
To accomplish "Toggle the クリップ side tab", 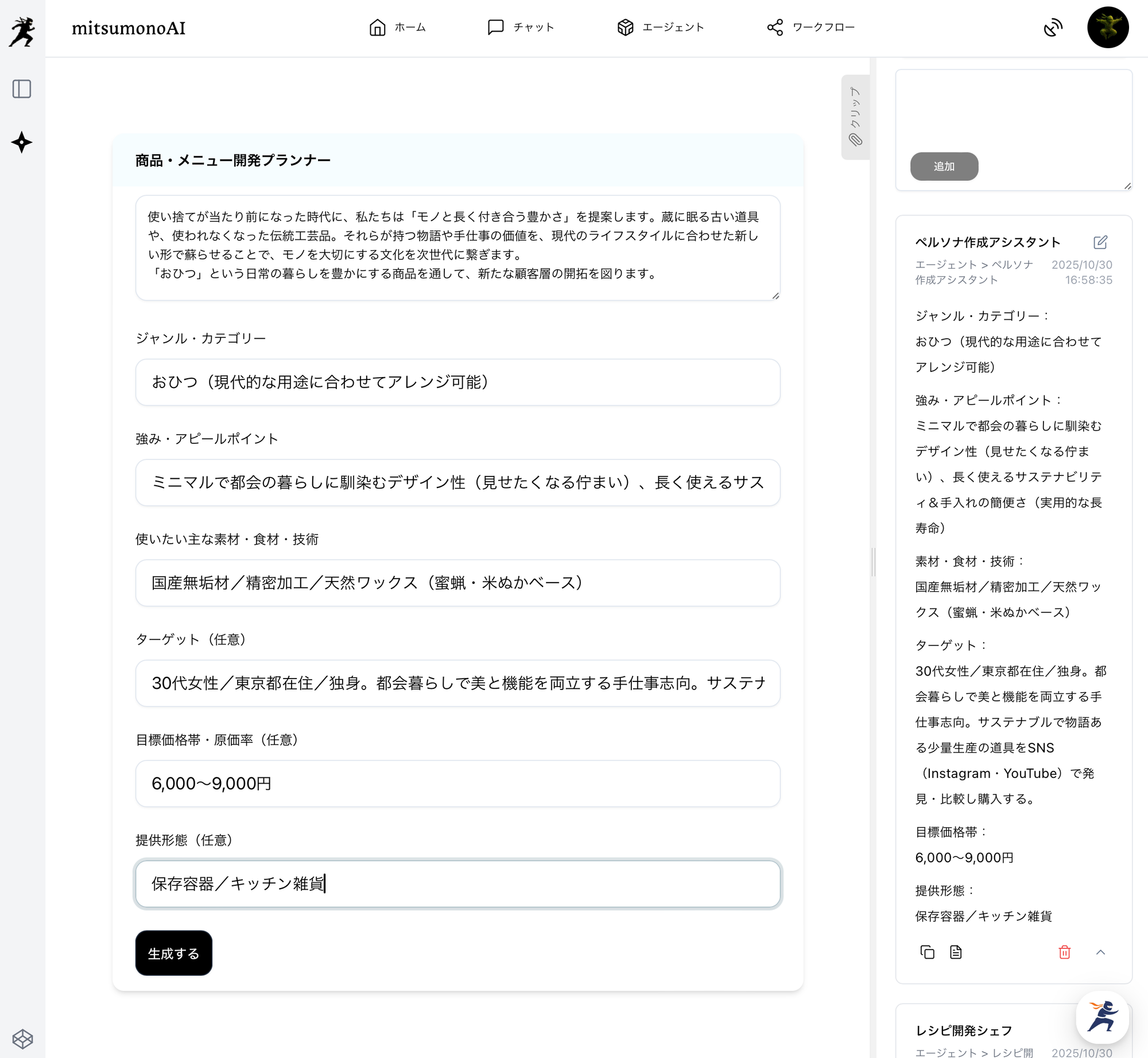I will 855,117.
